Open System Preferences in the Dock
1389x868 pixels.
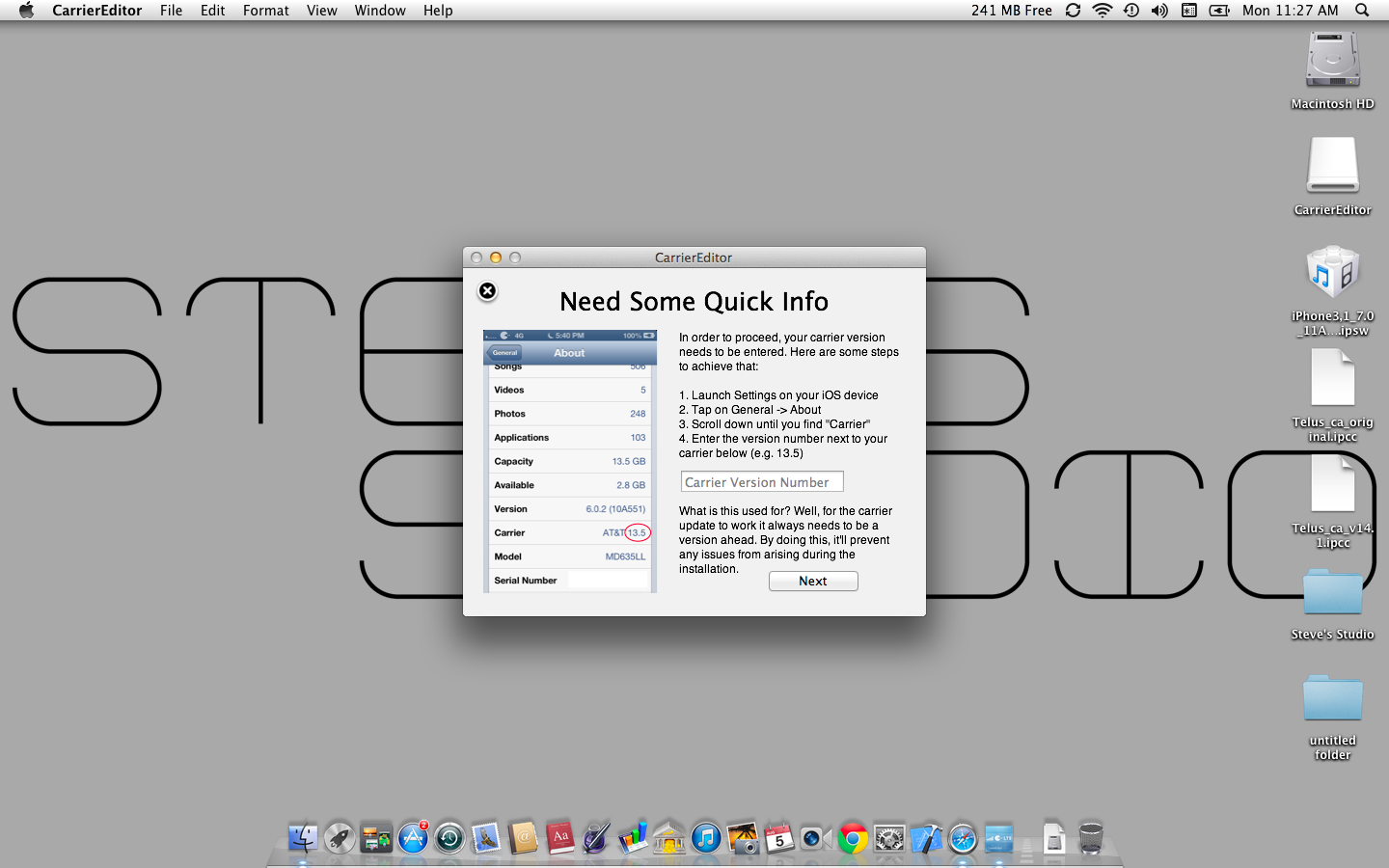click(x=889, y=838)
